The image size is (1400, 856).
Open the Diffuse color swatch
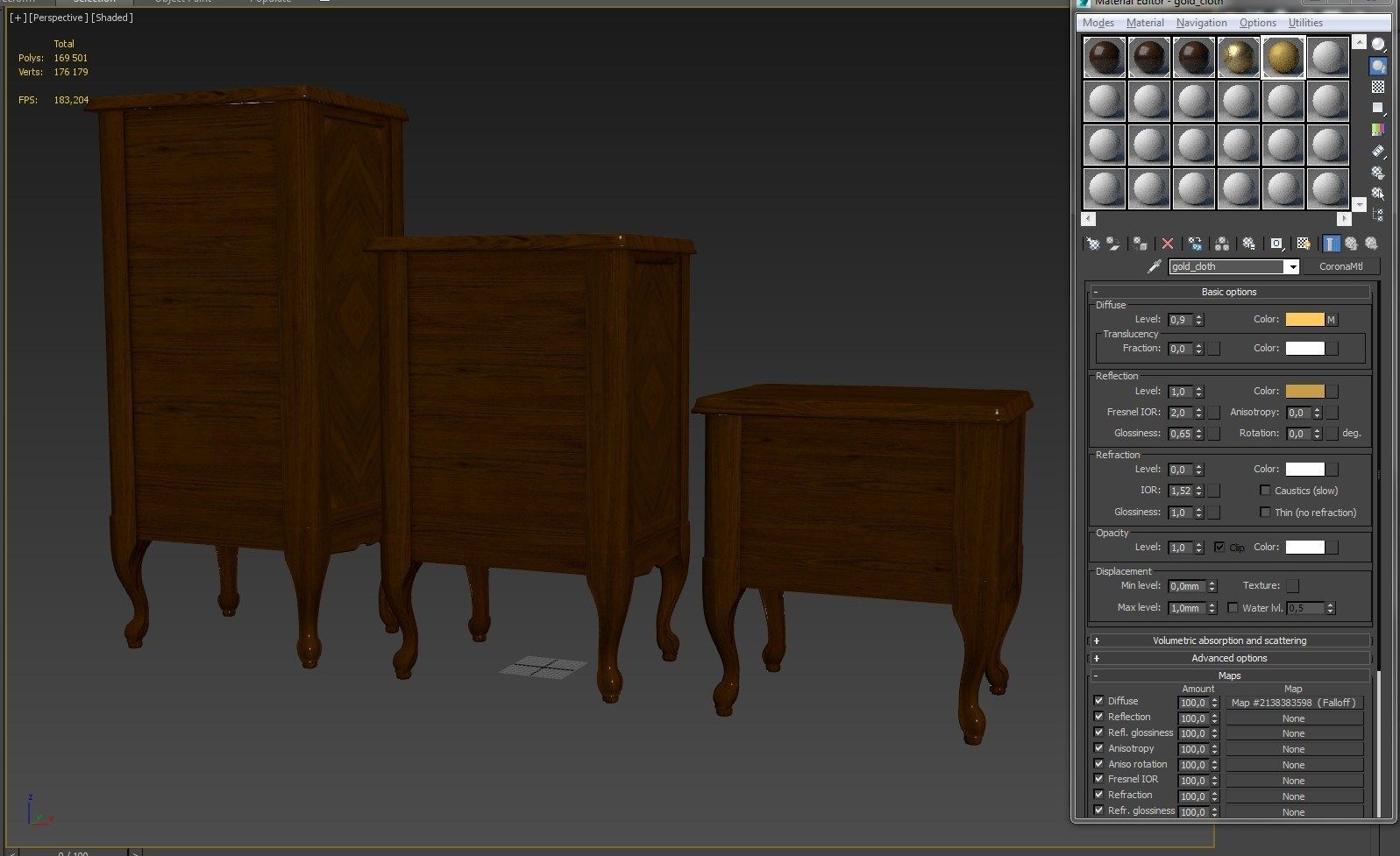[1304, 320]
